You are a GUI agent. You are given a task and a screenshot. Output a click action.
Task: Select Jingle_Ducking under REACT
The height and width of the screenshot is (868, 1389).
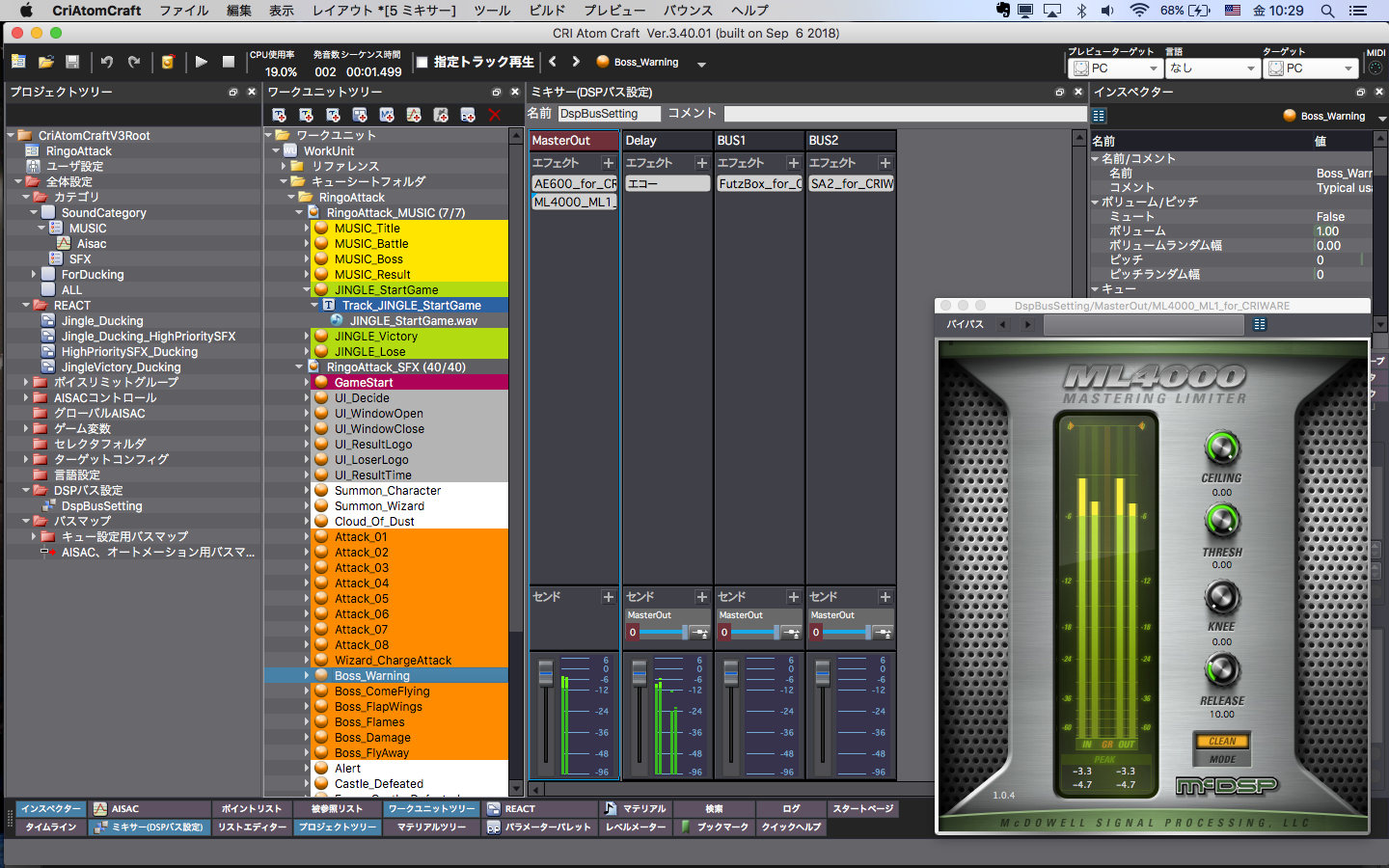pyautogui.click(x=102, y=321)
